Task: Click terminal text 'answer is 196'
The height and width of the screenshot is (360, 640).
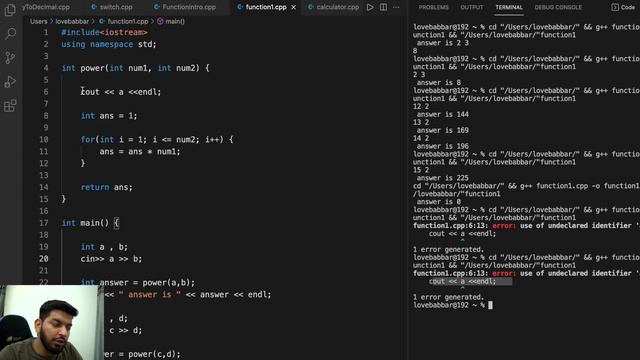Action: pyautogui.click(x=442, y=146)
